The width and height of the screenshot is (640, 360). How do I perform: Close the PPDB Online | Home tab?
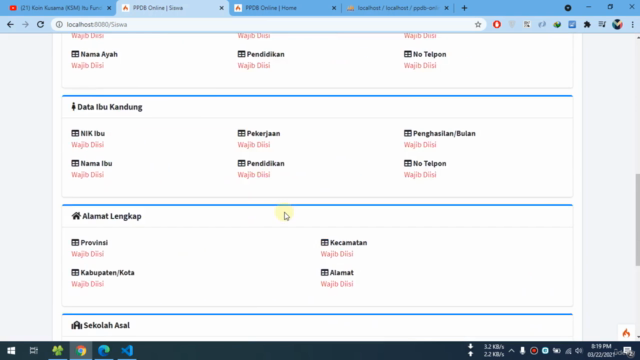[334, 8]
